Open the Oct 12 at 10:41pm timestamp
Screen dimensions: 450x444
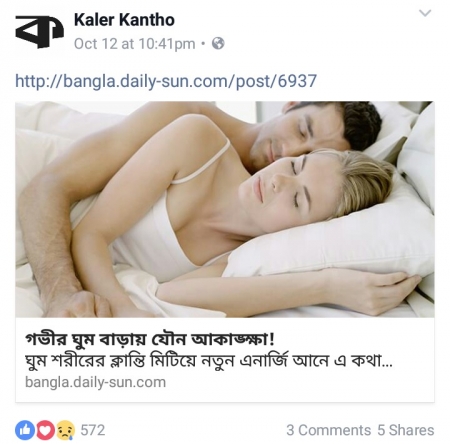(134, 44)
